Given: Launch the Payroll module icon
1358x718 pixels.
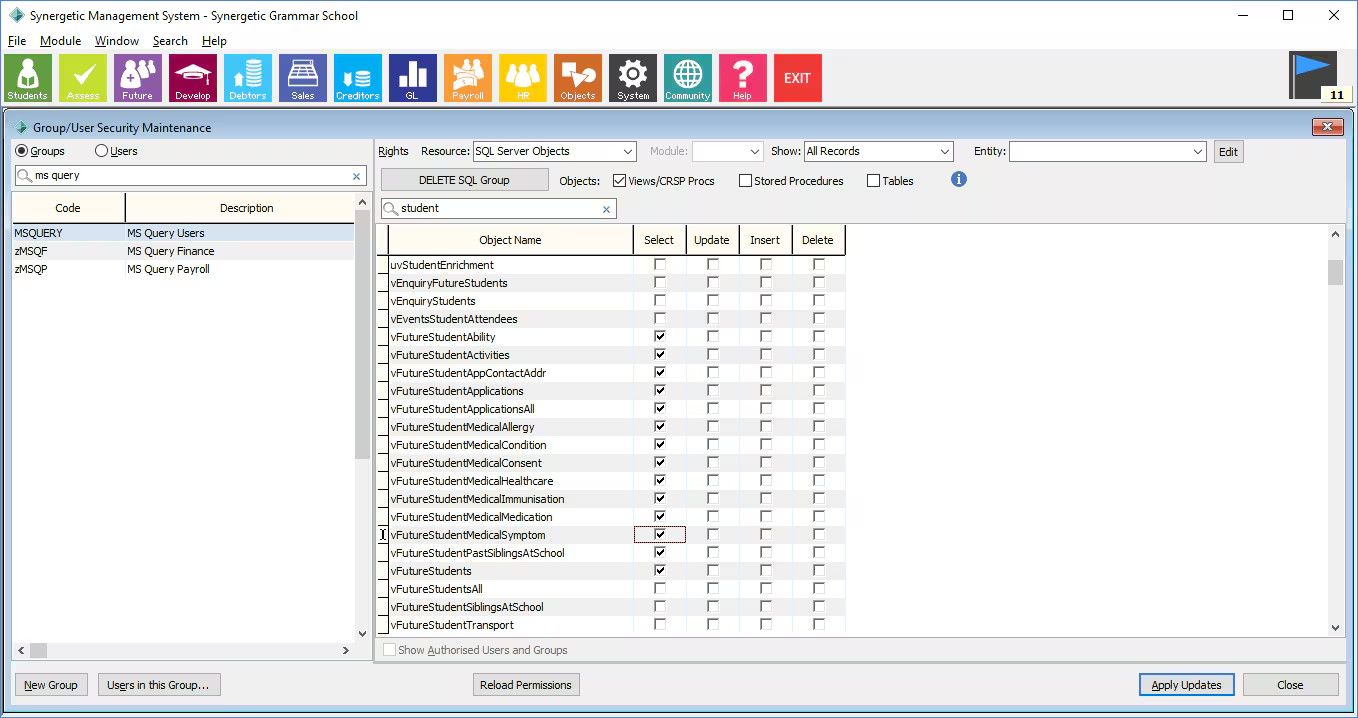Looking at the screenshot, I should pos(468,78).
